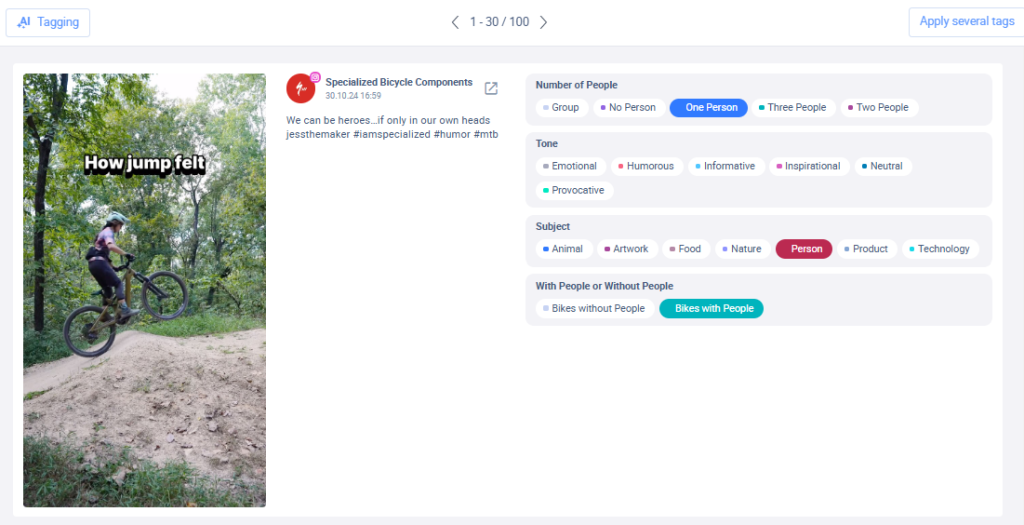
Task: Select the Group tag
Action: tap(561, 108)
